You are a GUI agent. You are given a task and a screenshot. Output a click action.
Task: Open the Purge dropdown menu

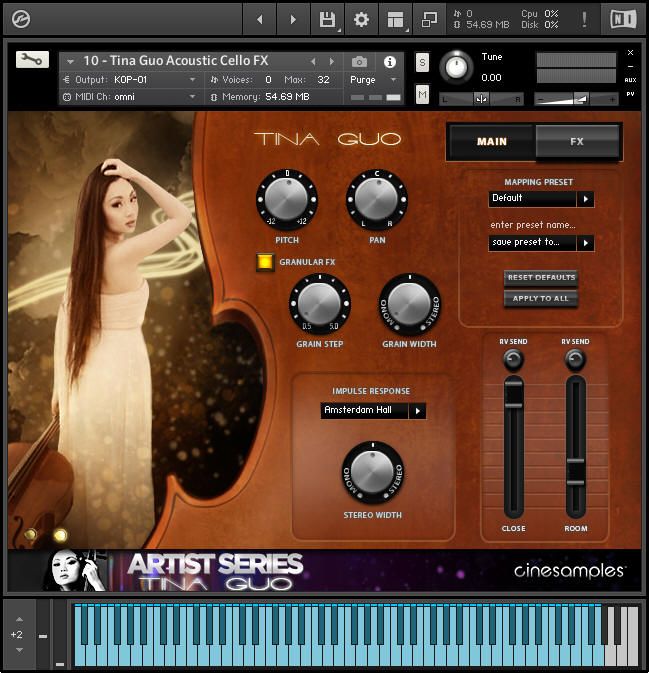click(373, 80)
